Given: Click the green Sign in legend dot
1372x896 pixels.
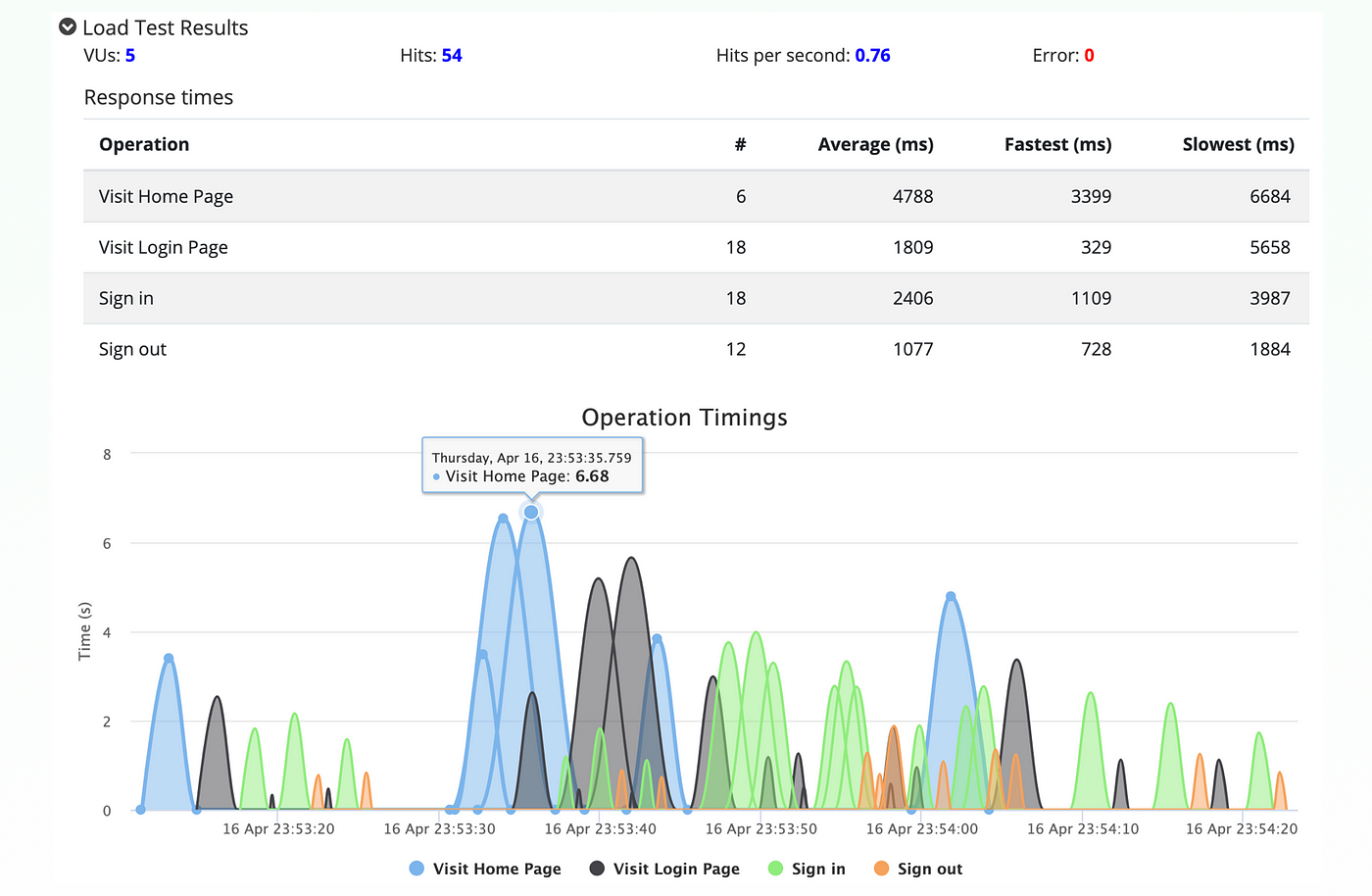Looking at the screenshot, I should pos(775,869).
